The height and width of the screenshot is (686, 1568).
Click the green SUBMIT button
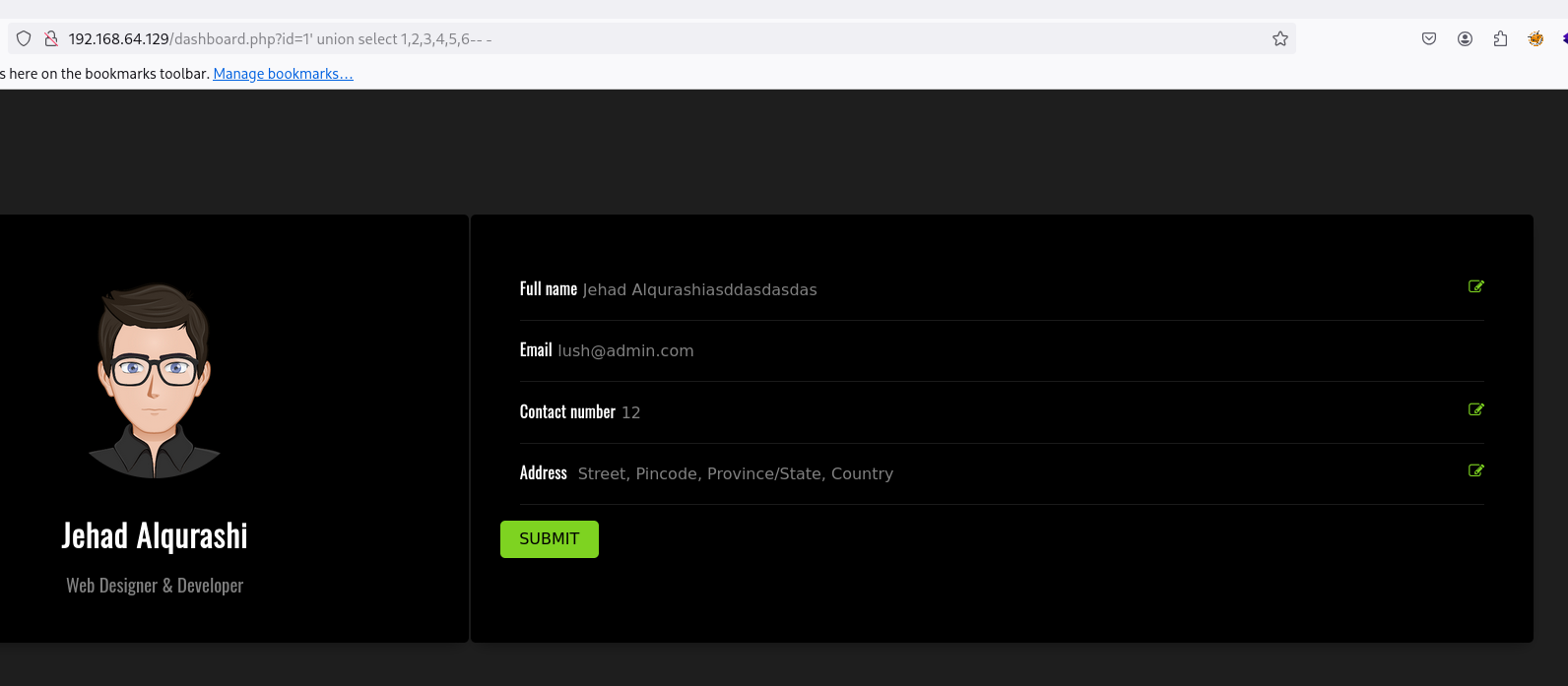550,539
